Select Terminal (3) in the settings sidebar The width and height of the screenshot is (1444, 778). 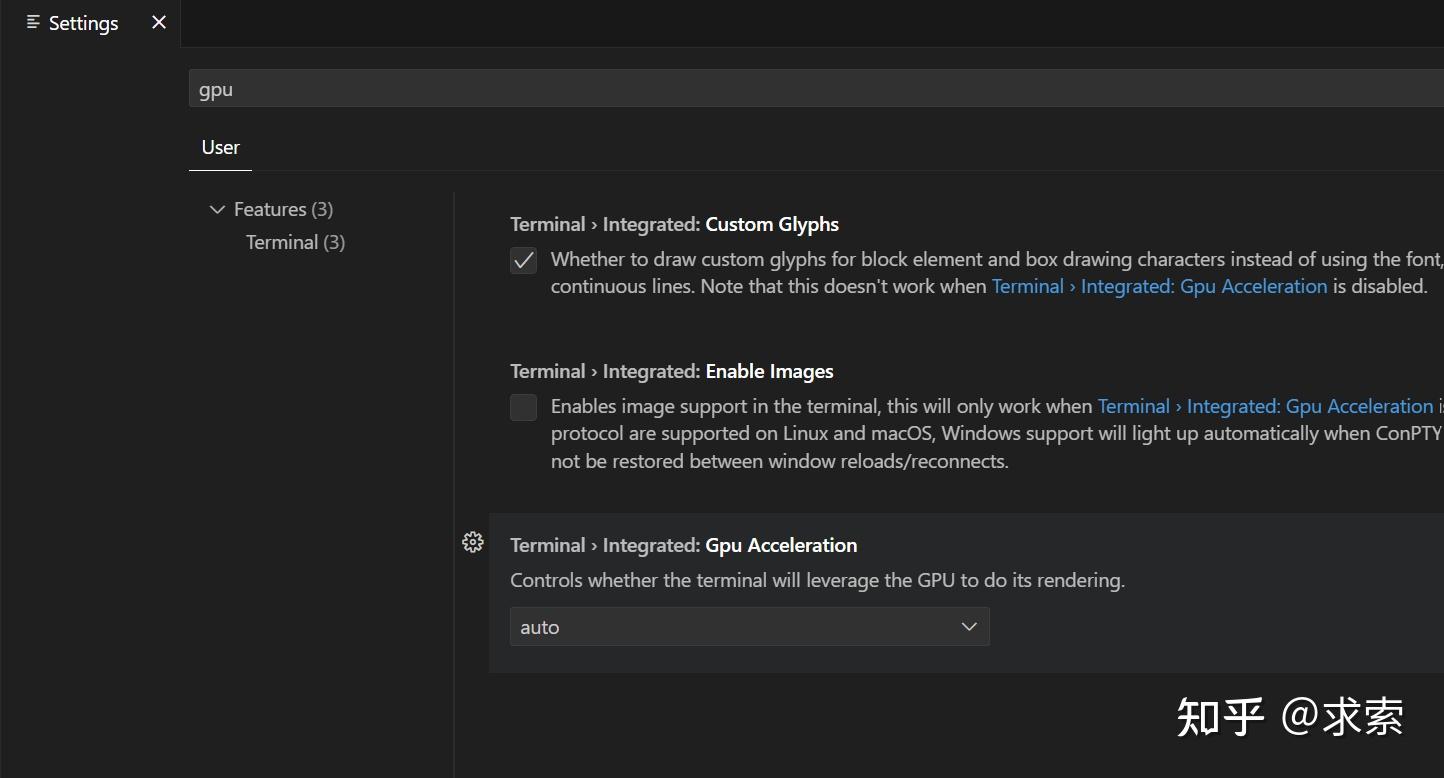coord(294,242)
